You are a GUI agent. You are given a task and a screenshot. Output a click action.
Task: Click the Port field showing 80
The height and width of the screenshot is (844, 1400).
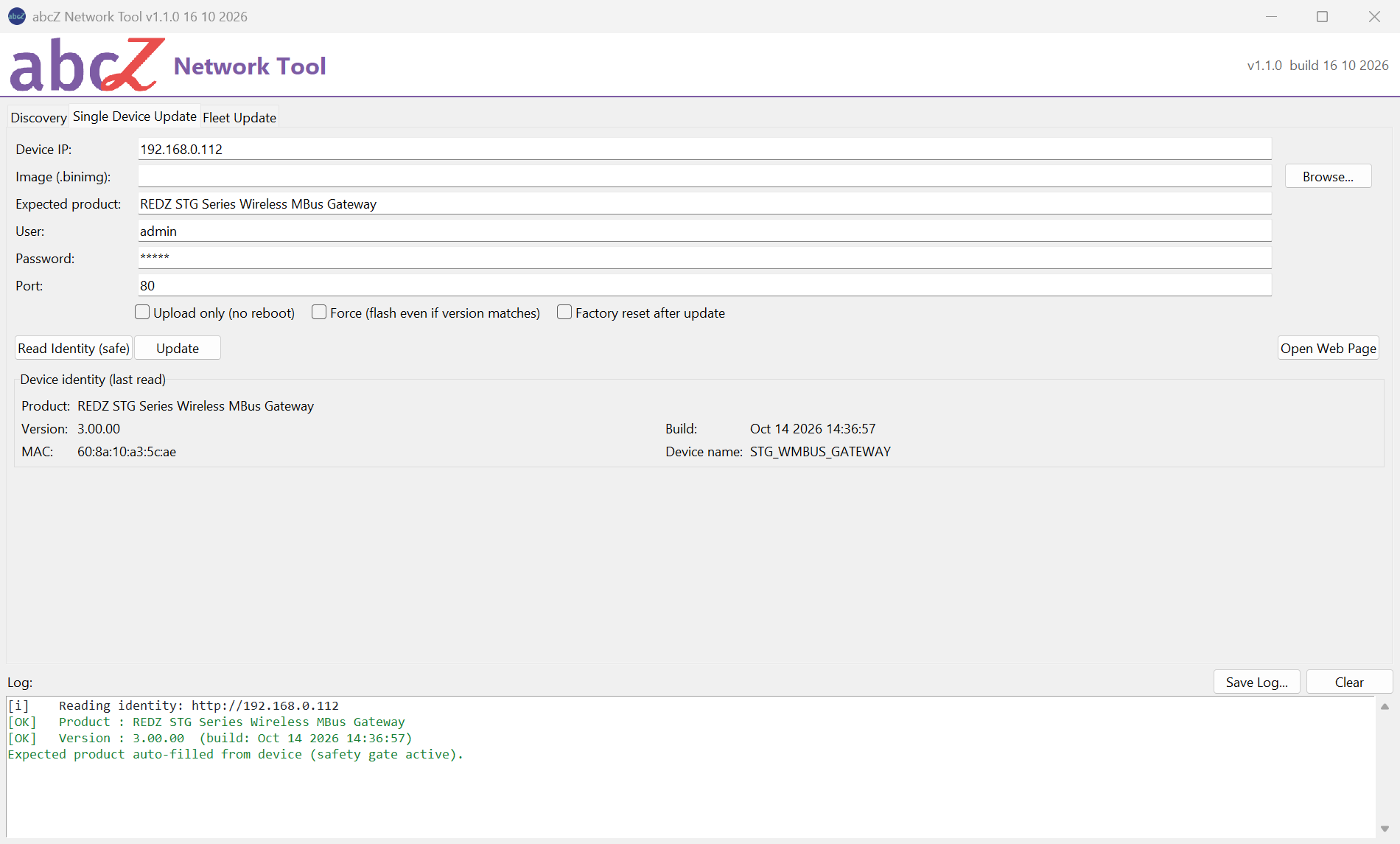pyautogui.click(x=704, y=285)
